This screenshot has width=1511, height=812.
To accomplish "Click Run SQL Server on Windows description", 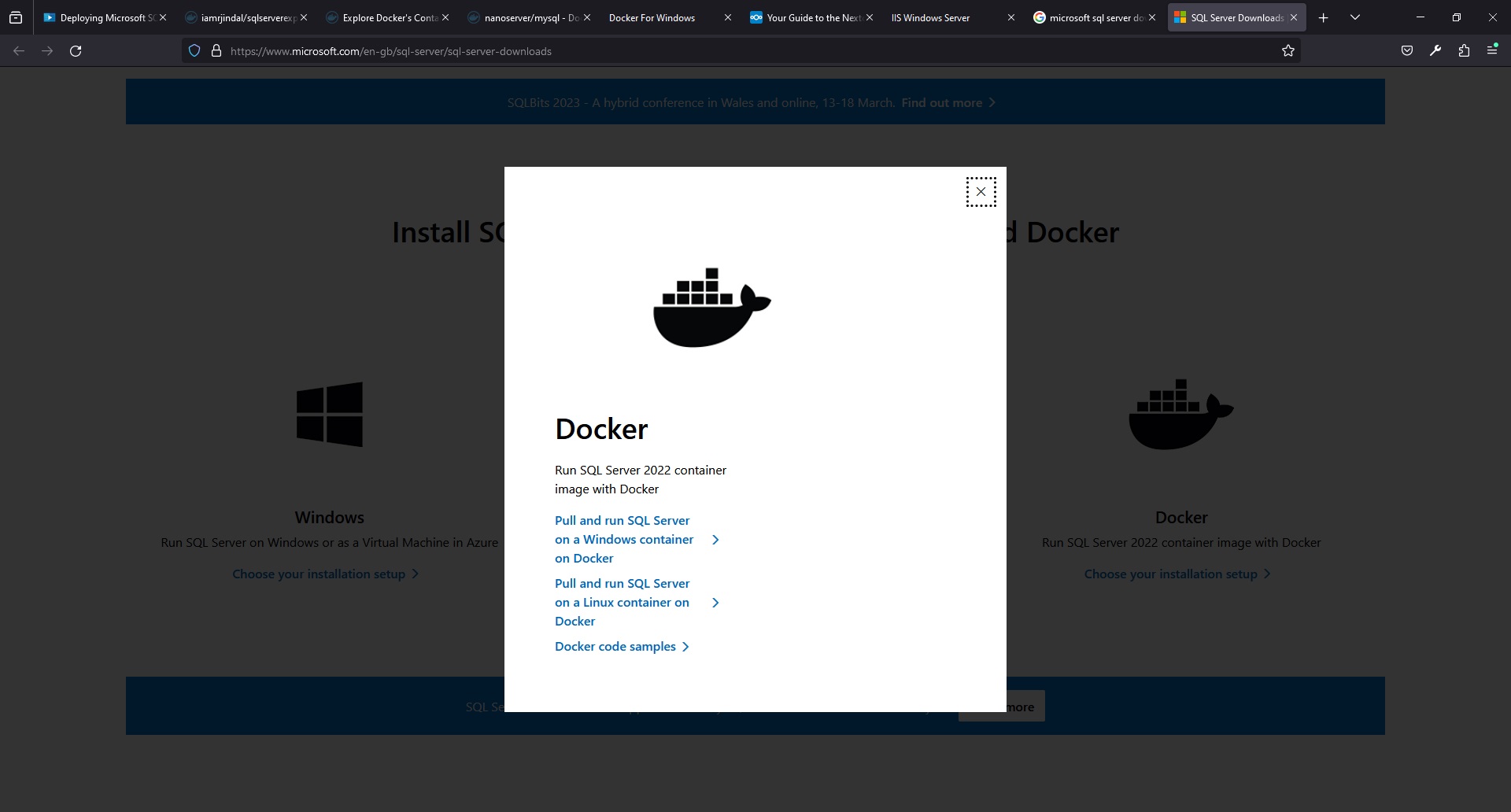I will point(329,542).
